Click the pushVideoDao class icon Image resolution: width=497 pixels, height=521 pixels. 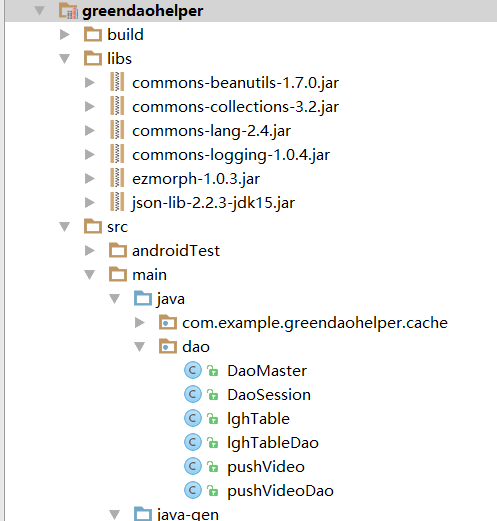click(193, 490)
